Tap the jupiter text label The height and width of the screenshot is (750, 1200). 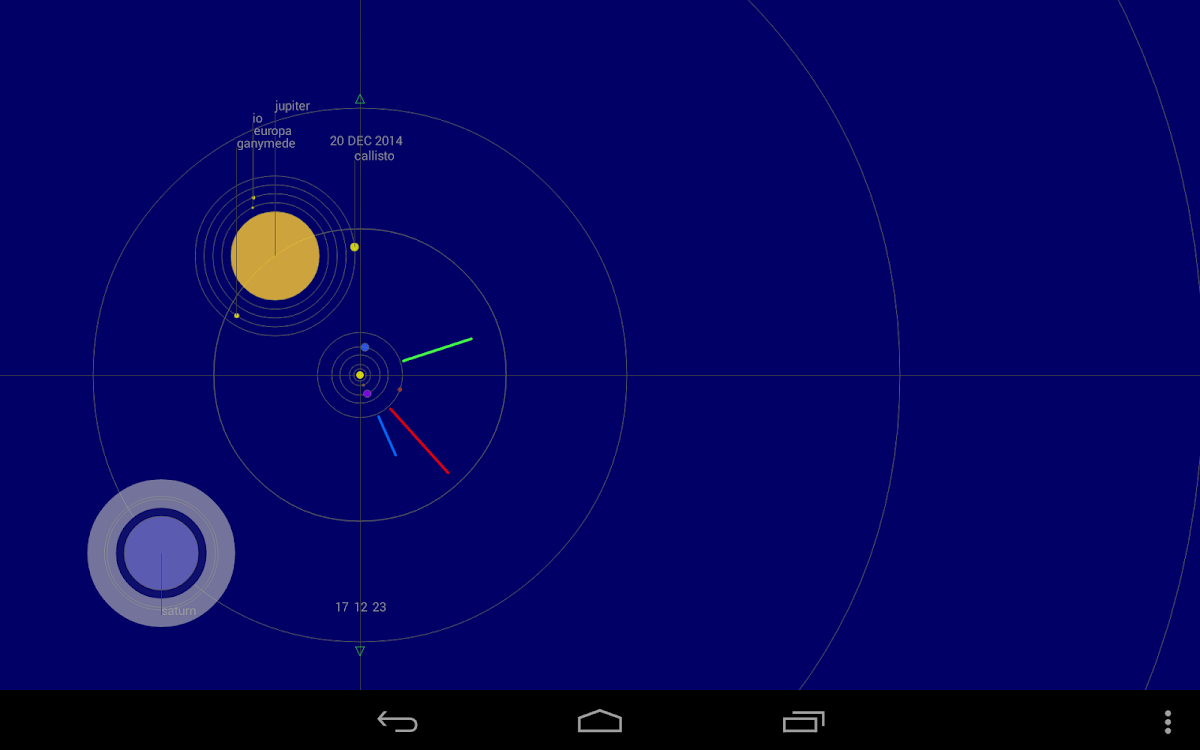pyautogui.click(x=292, y=106)
